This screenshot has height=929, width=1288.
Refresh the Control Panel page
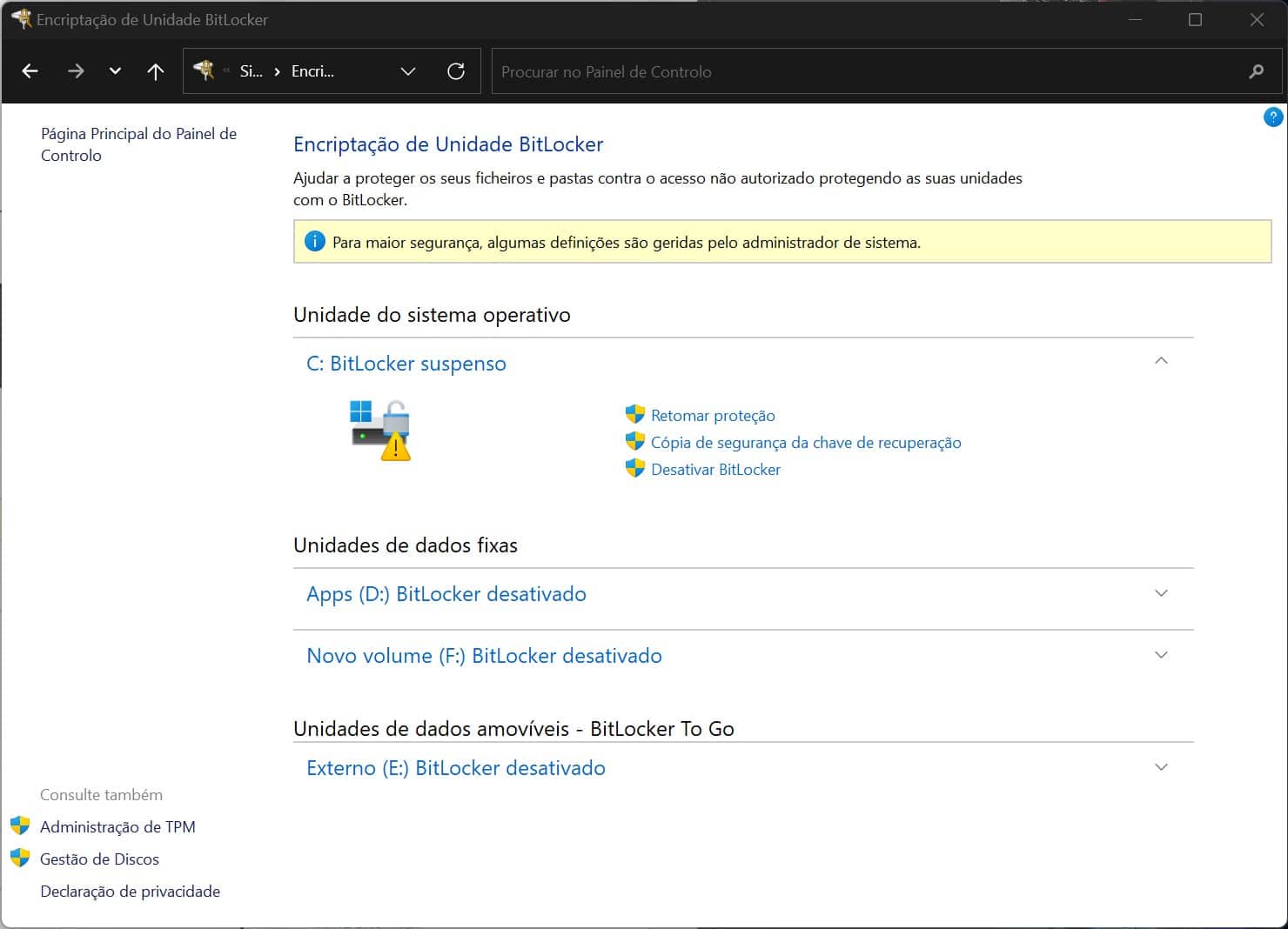[456, 71]
